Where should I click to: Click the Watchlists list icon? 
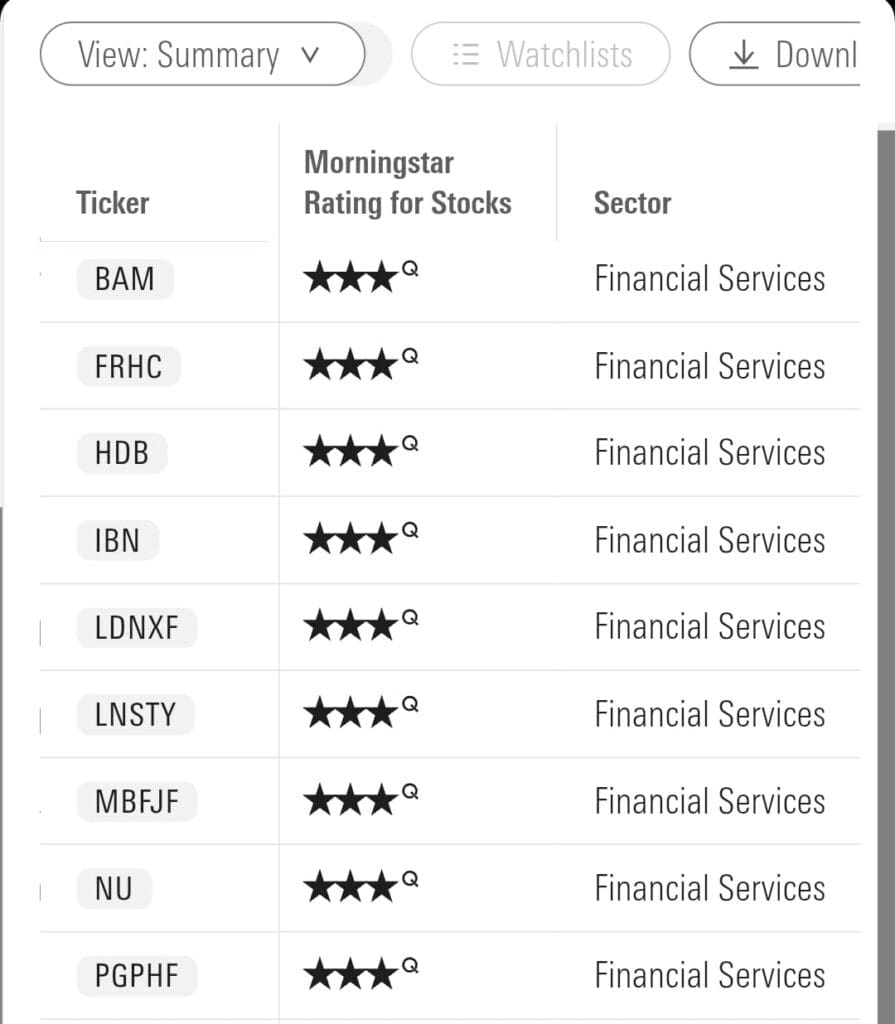pos(466,54)
